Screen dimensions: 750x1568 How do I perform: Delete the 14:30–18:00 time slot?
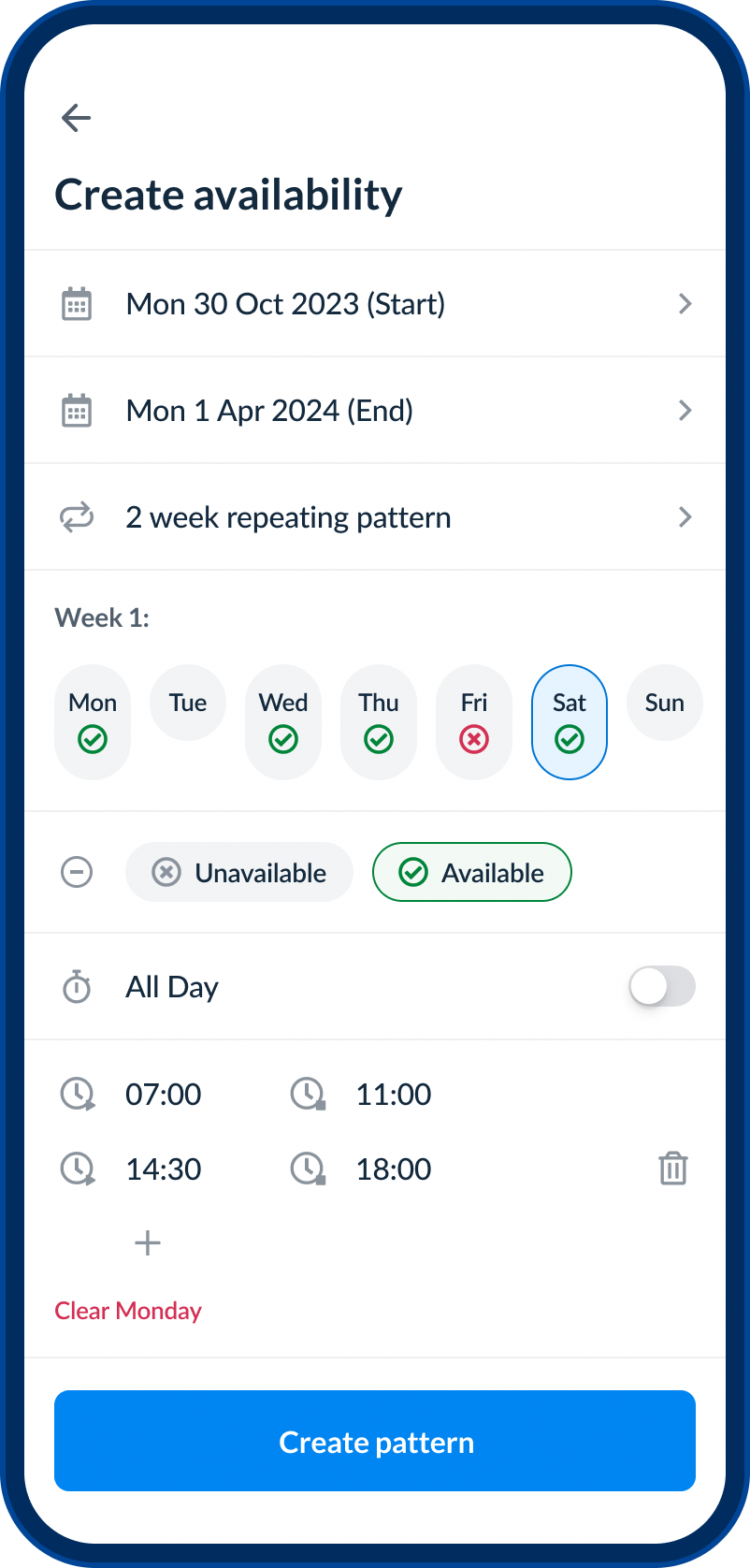(673, 1169)
